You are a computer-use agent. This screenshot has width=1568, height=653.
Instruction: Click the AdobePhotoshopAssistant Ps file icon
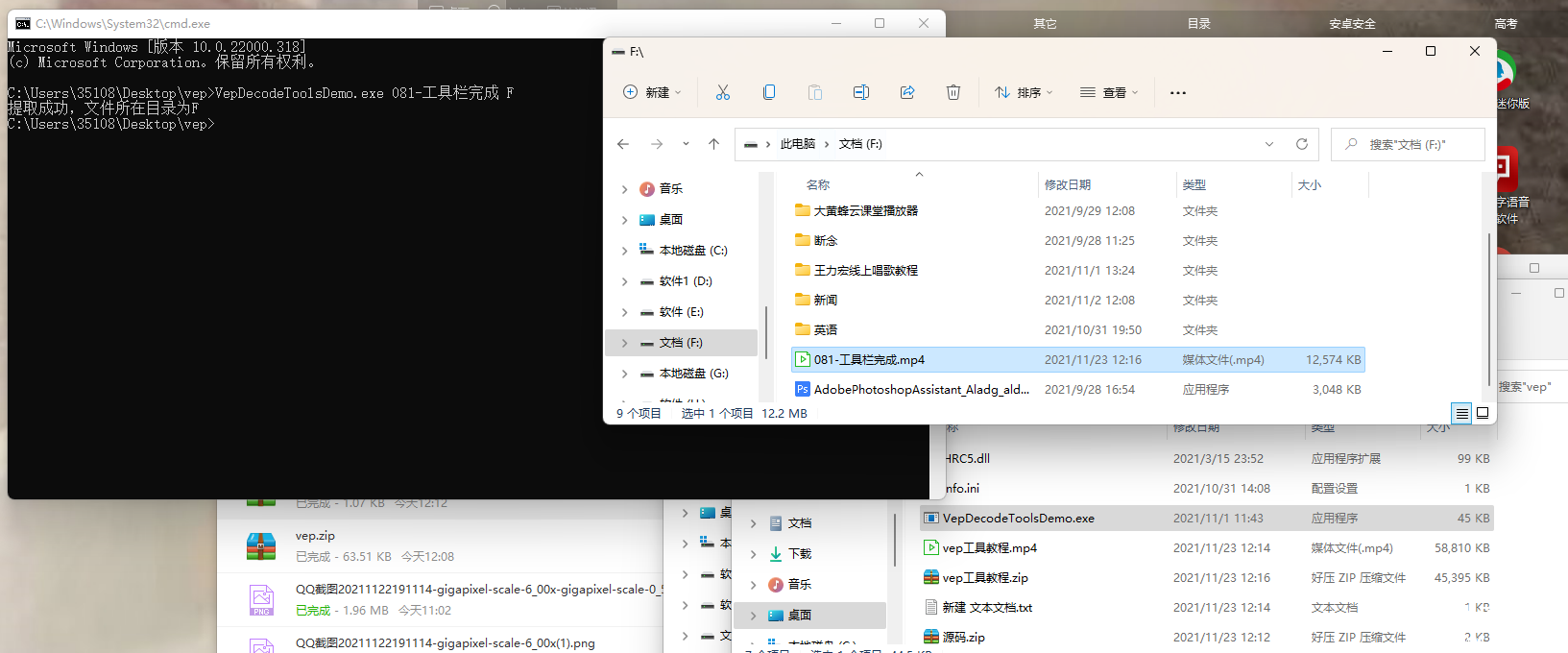(x=803, y=390)
